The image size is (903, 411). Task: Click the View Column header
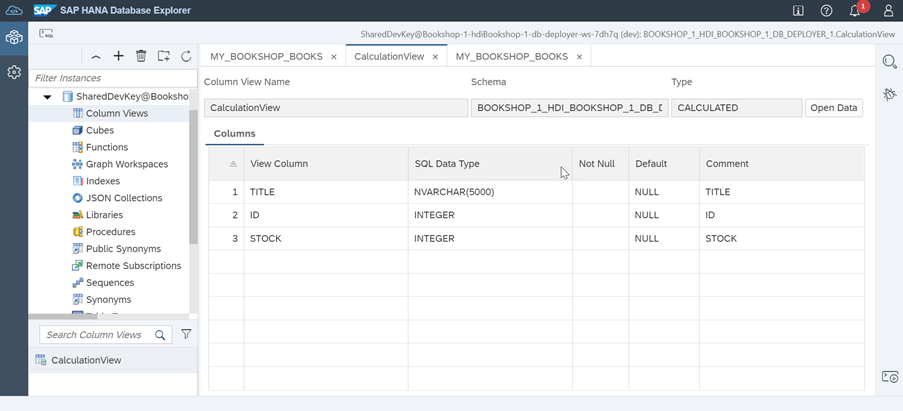coord(326,164)
